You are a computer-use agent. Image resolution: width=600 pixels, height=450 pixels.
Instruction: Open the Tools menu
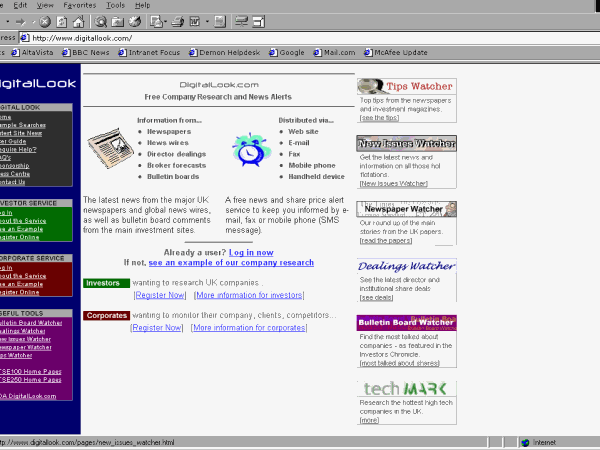(x=116, y=5)
